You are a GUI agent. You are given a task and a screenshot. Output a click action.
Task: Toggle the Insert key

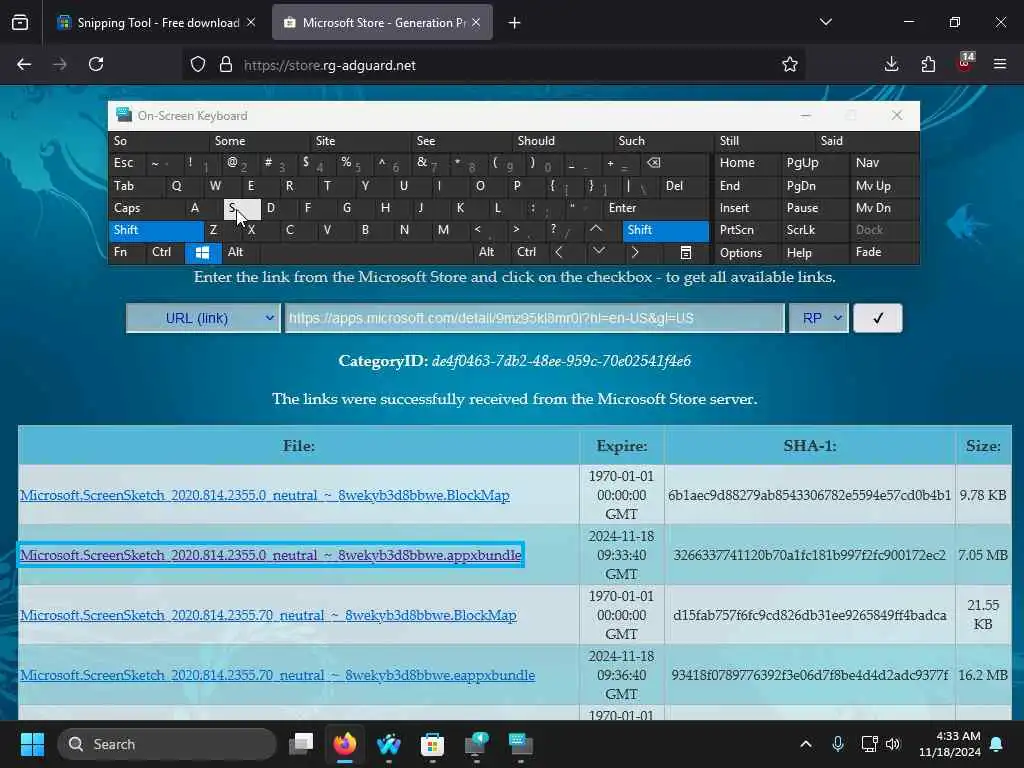747,208
